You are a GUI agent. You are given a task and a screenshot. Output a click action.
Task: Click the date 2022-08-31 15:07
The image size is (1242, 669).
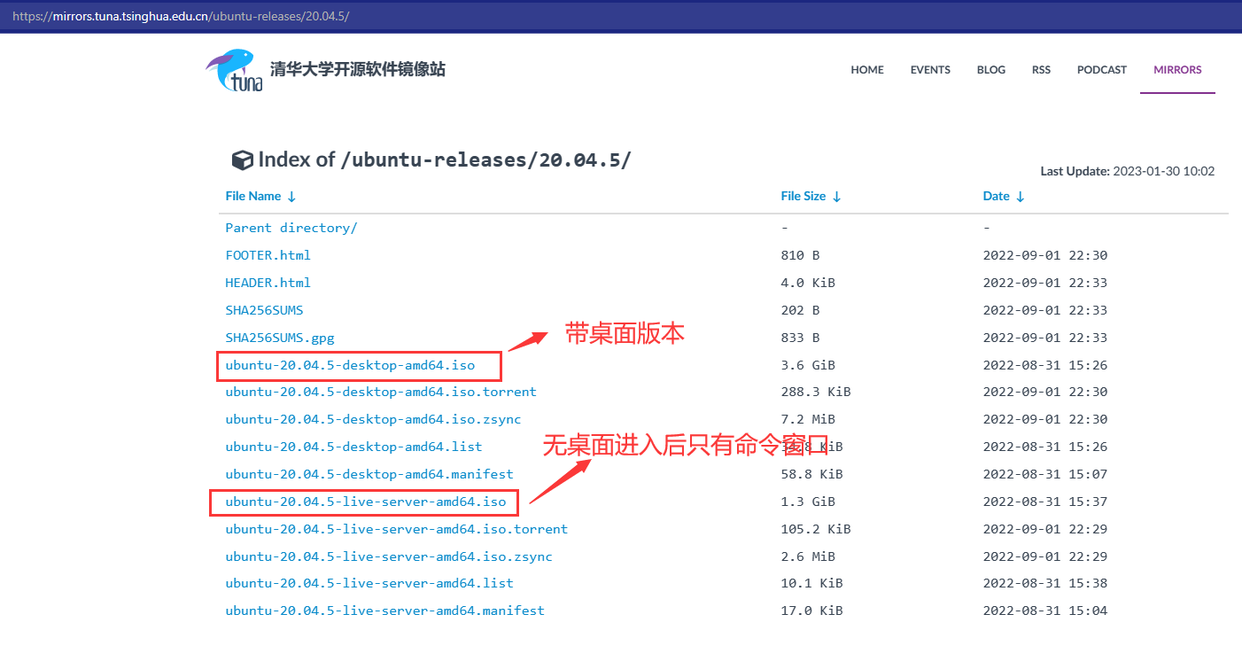click(x=1045, y=474)
